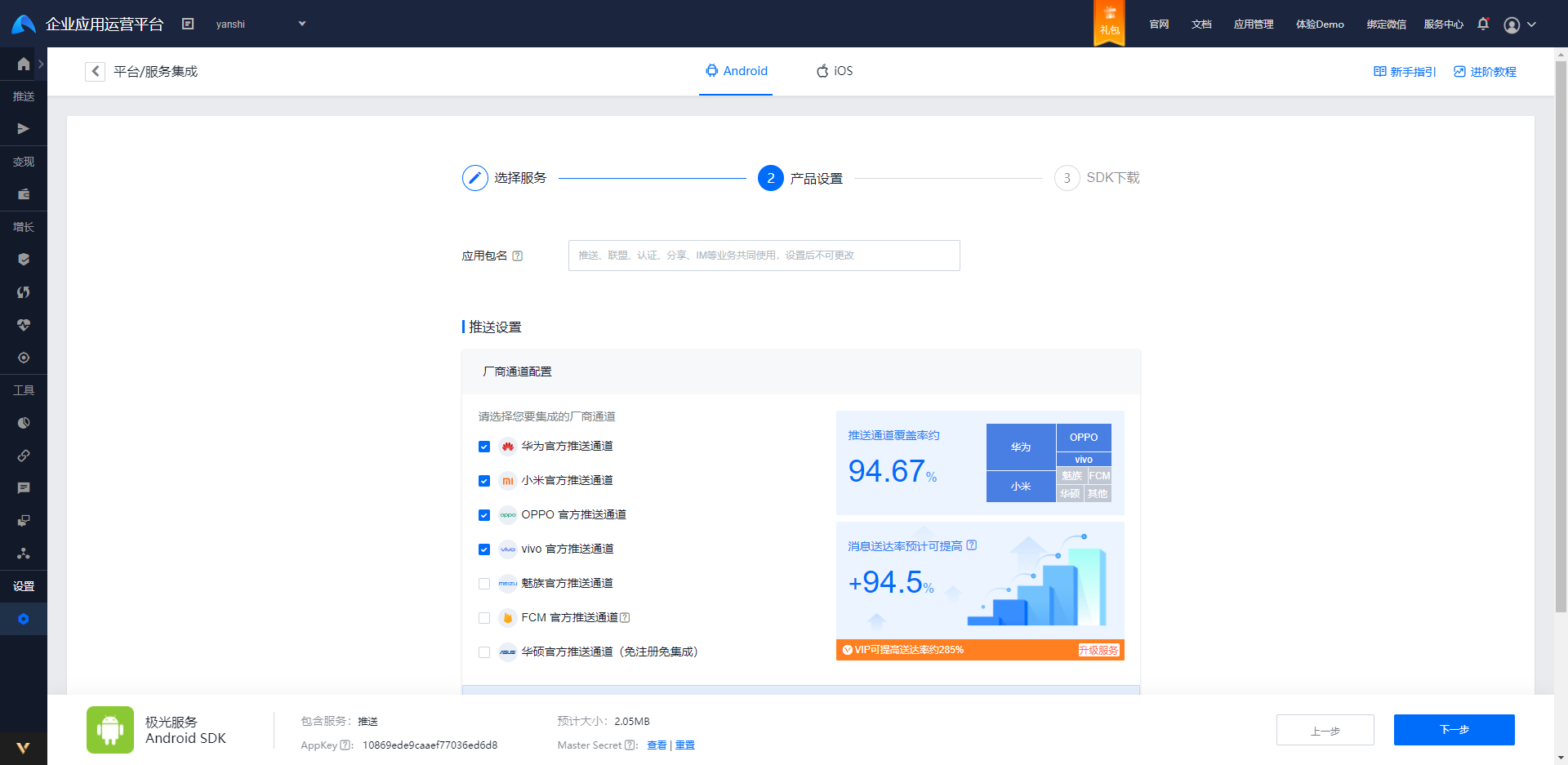The image size is (1568, 765).
Task: Check the FCM 官方推送通道 option
Action: (x=483, y=618)
